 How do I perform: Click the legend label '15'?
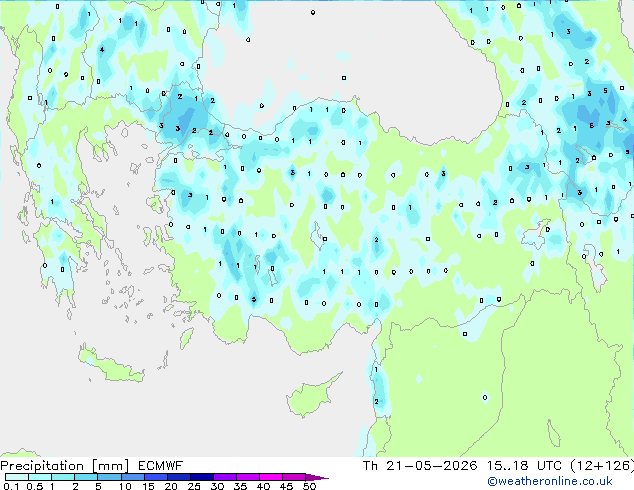click(148, 486)
